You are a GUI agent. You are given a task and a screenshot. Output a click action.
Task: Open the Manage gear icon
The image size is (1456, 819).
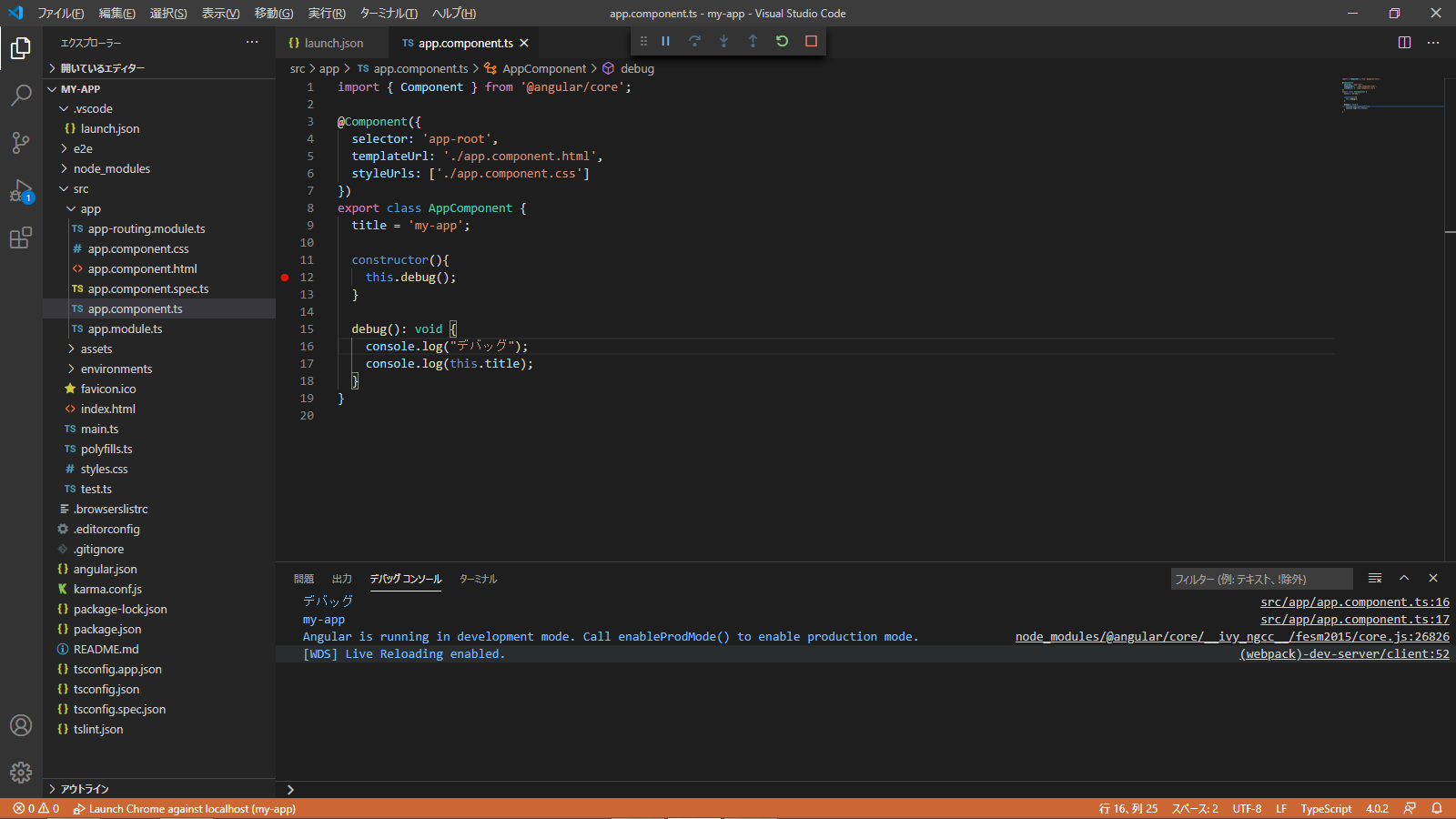point(21,773)
